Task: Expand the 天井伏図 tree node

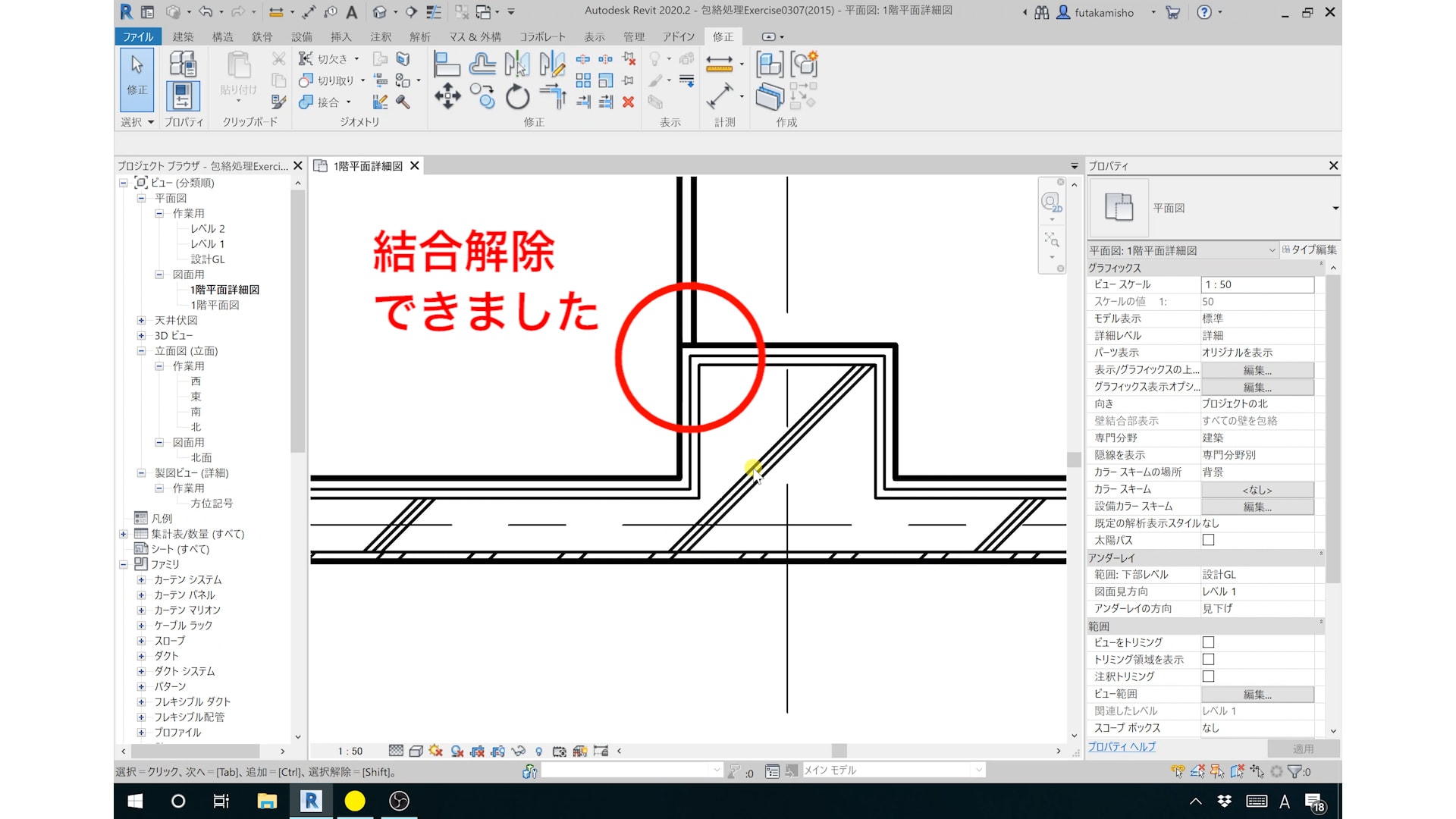Action: [141, 321]
